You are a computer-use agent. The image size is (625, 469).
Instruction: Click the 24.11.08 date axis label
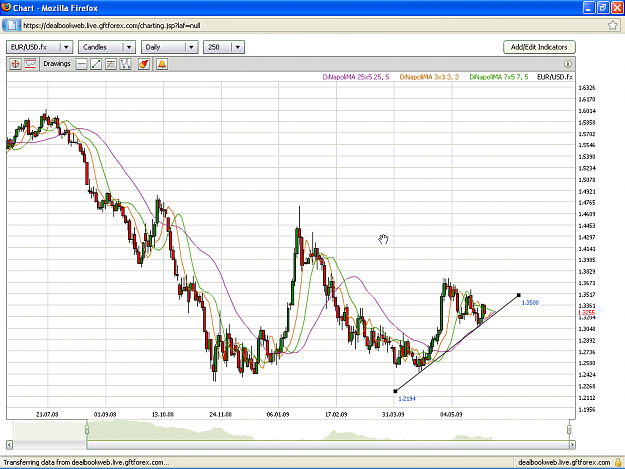click(x=220, y=414)
